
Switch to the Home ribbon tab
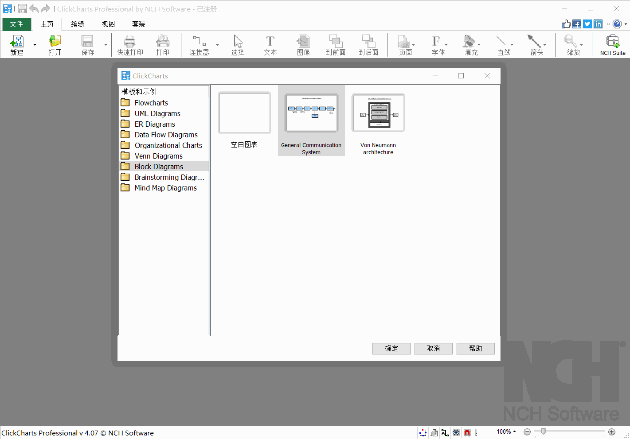pyautogui.click(x=47, y=24)
